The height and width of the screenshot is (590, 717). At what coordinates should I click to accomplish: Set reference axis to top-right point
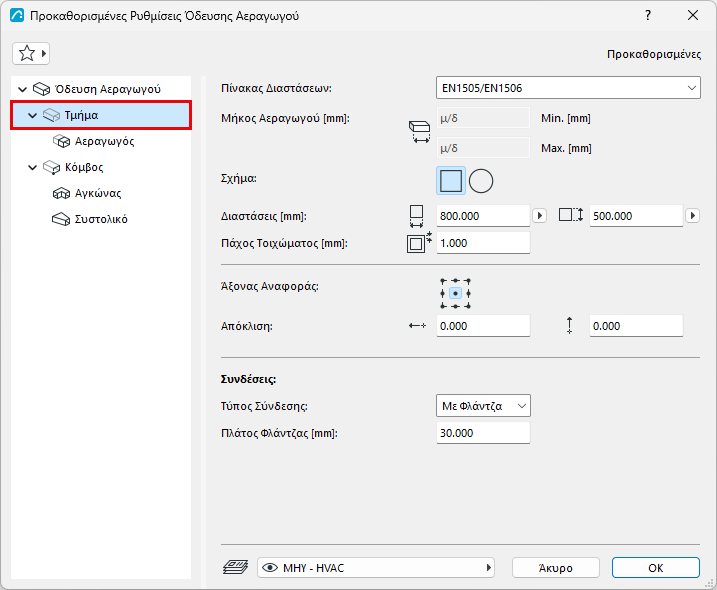[x=468, y=281]
